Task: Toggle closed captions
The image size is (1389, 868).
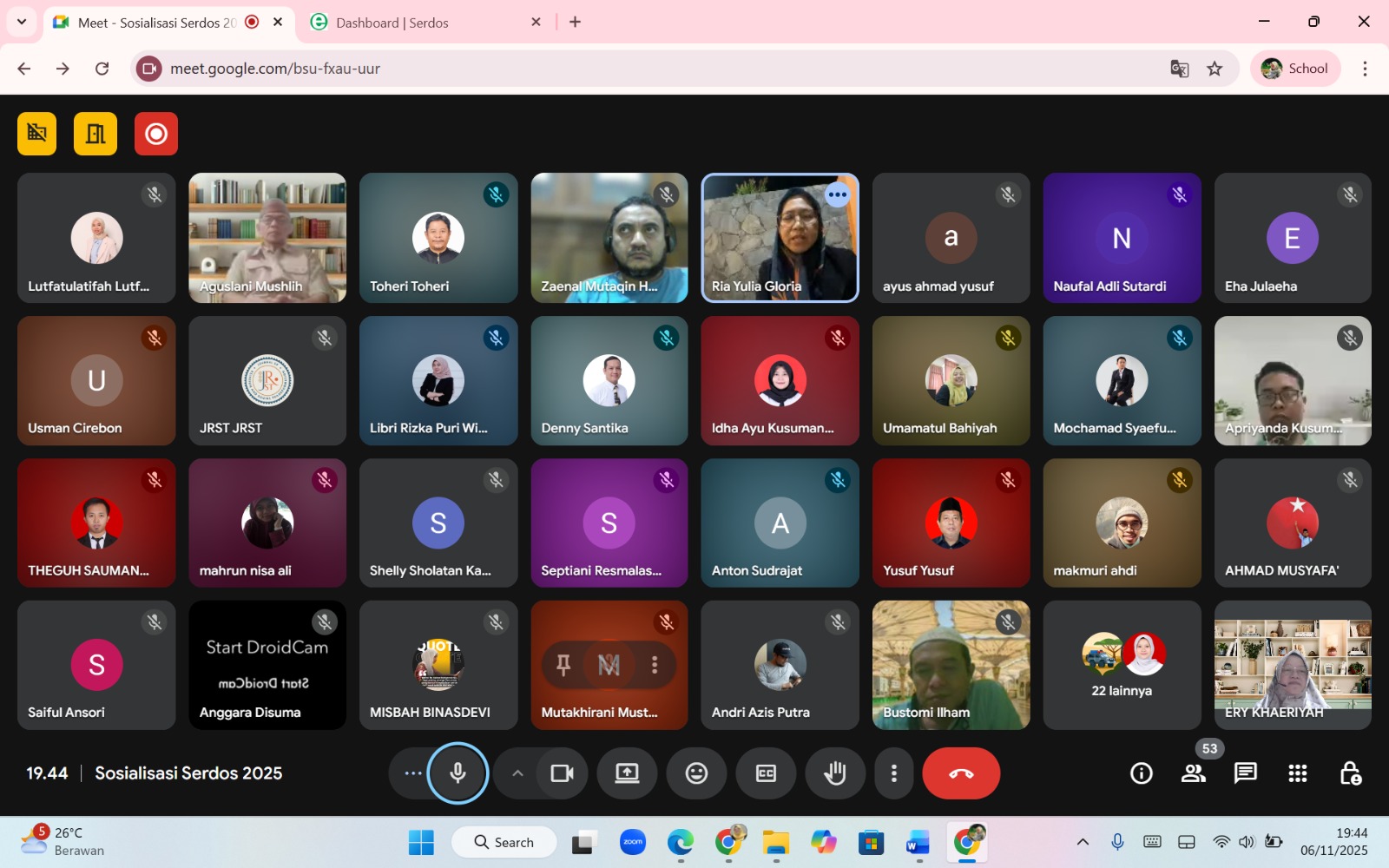Action: point(766,773)
